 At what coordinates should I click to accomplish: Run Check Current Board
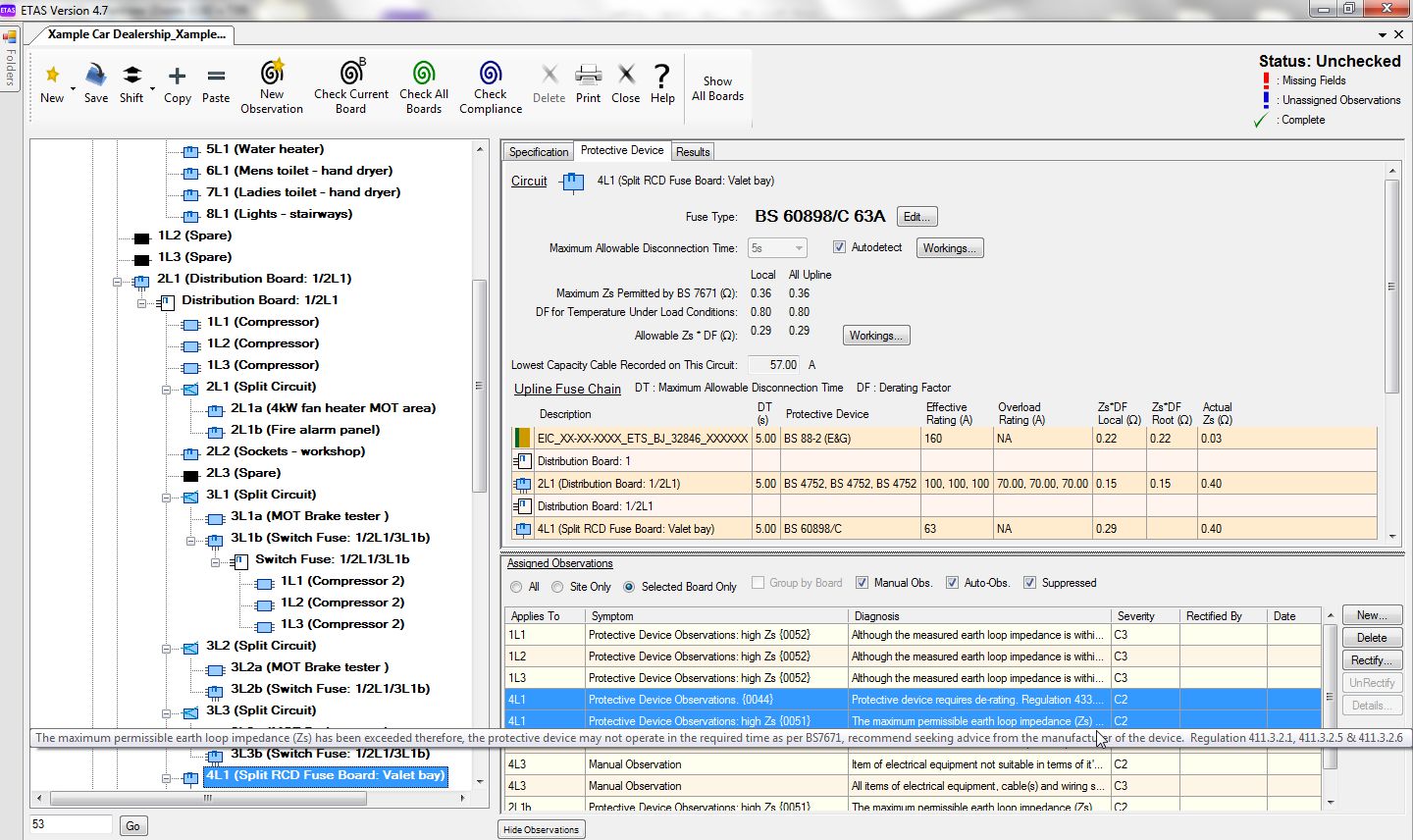pyautogui.click(x=351, y=86)
